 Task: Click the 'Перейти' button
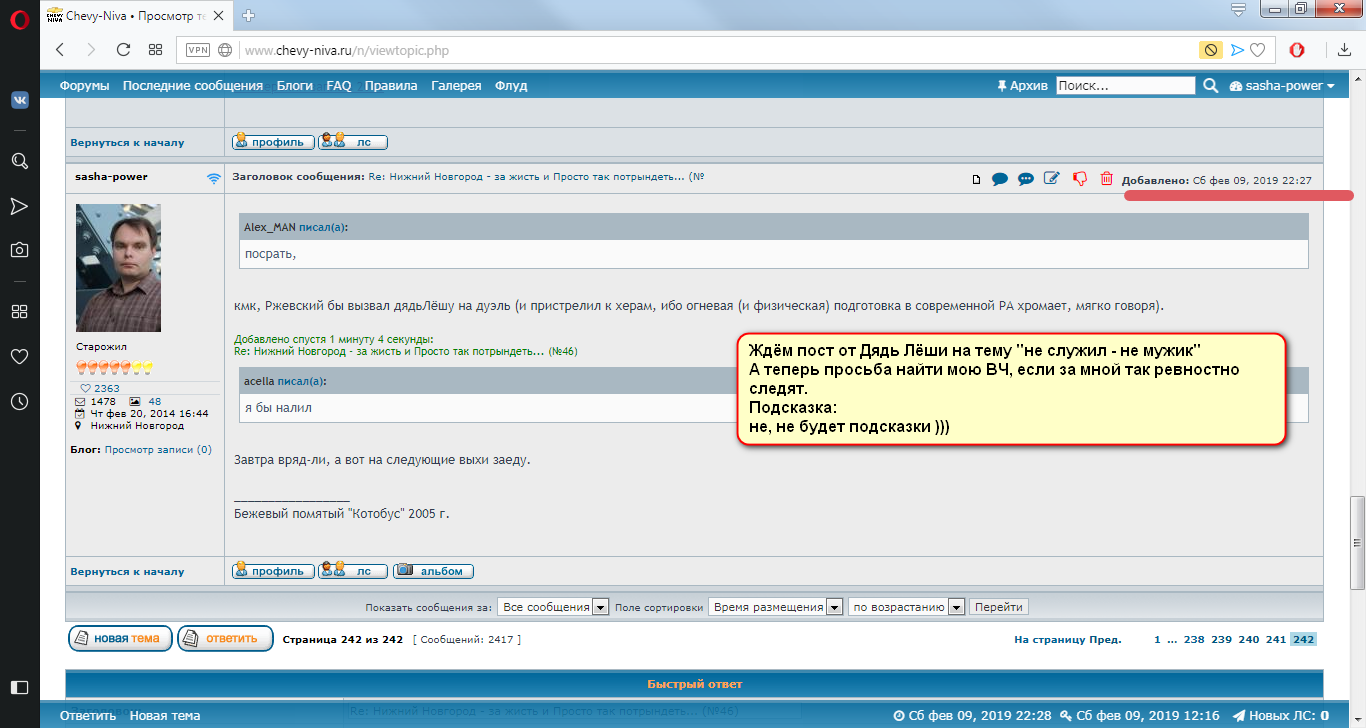click(998, 607)
